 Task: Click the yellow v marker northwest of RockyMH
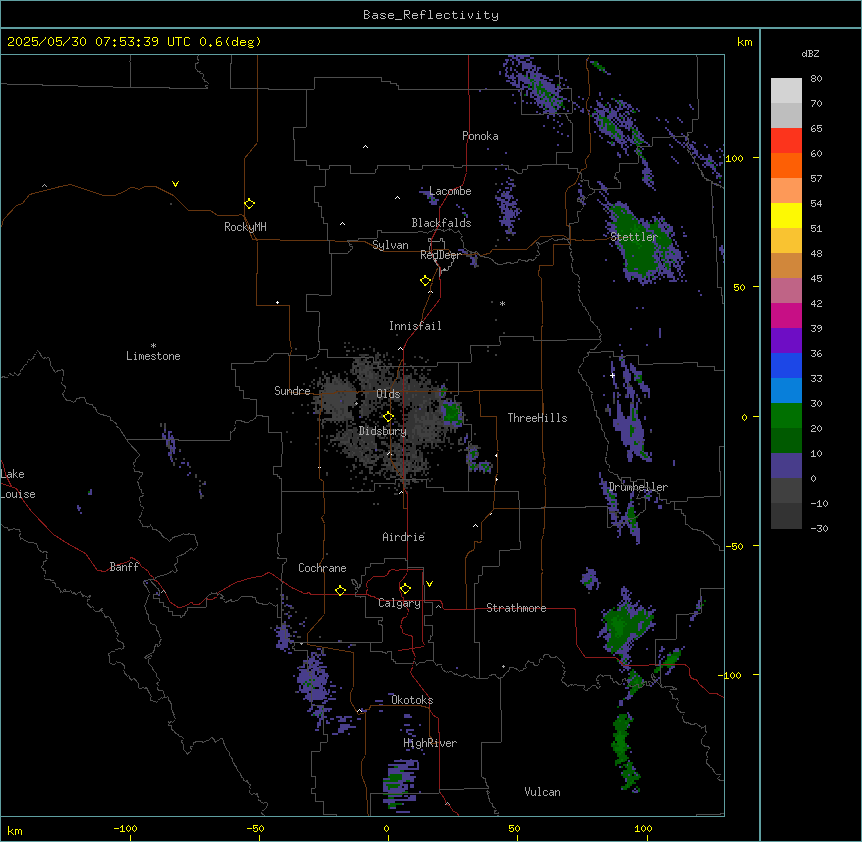tap(175, 184)
